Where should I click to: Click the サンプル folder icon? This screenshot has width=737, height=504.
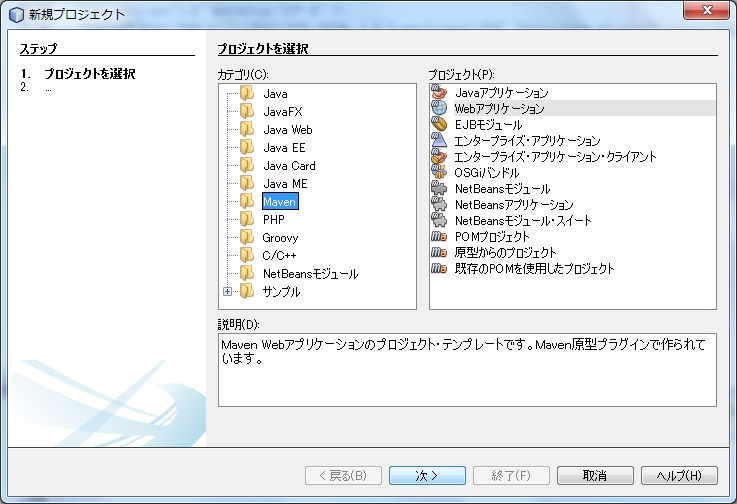[247, 291]
